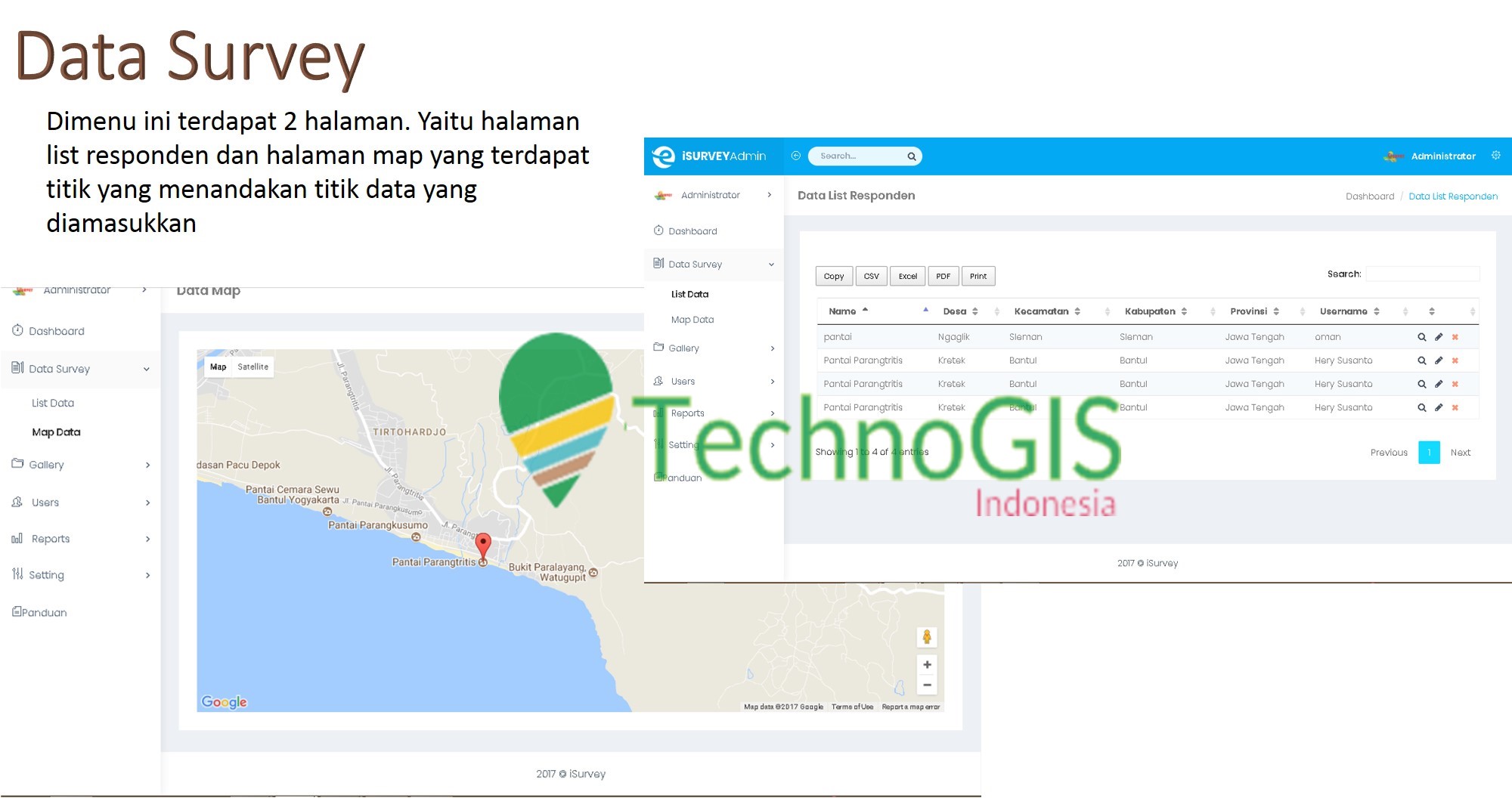The width and height of the screenshot is (1512, 798).
Task: View details of the 'pantai' row
Action: tap(1421, 337)
